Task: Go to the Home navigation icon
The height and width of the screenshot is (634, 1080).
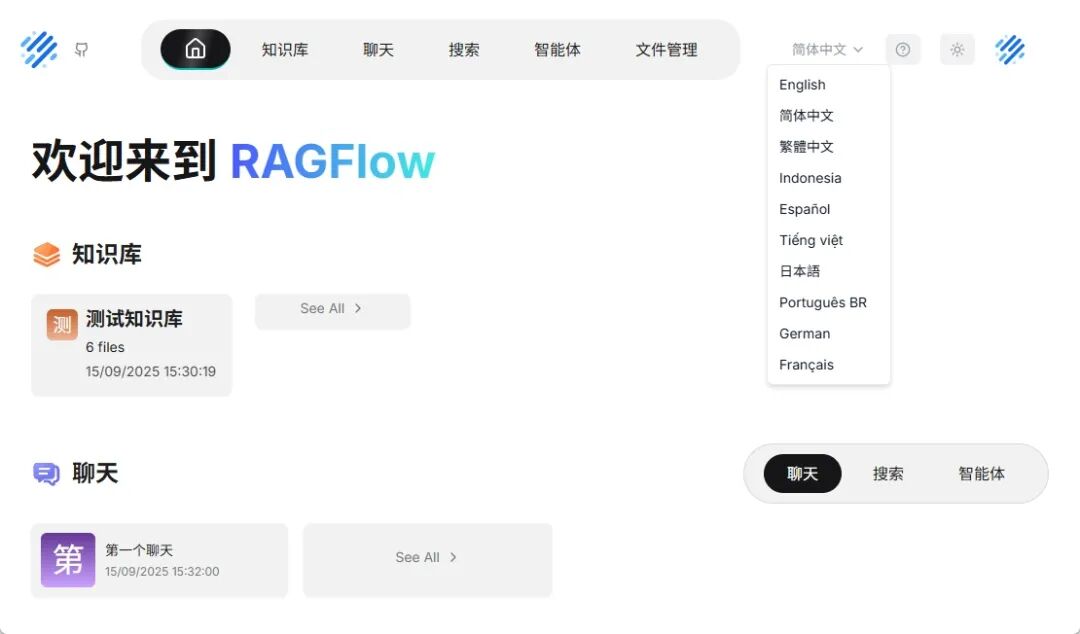Action: coord(195,49)
